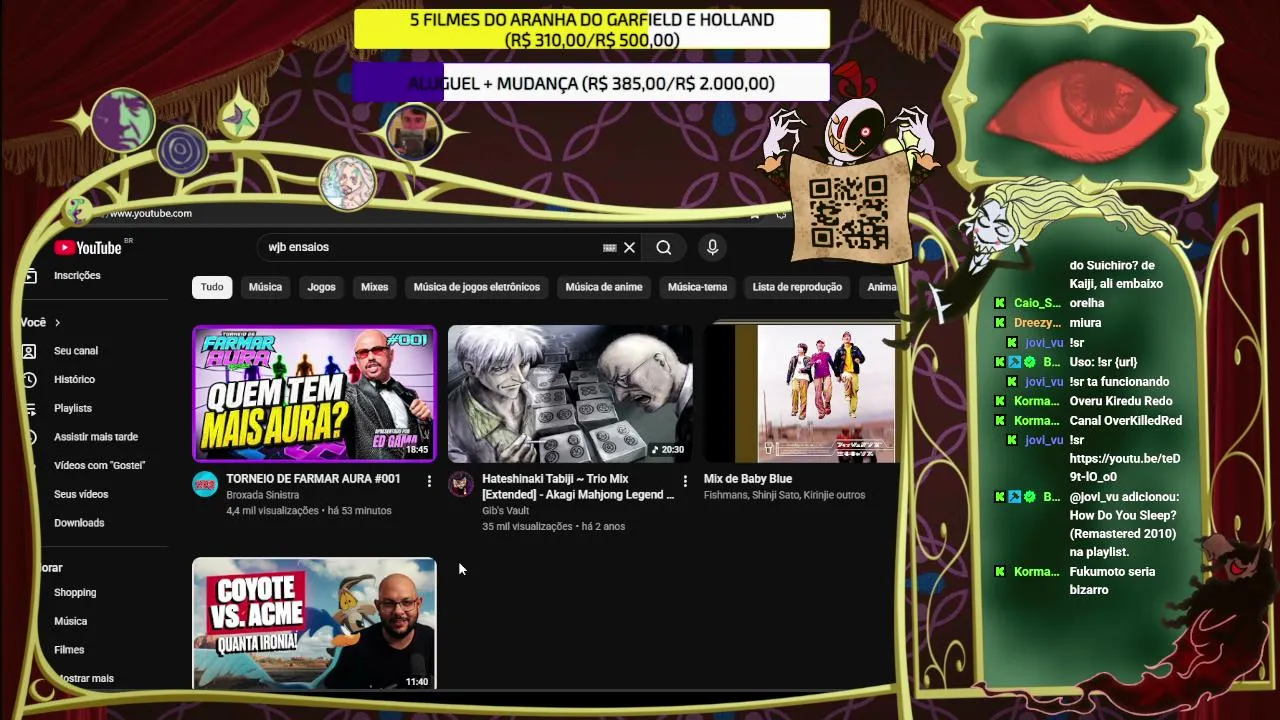Screen dimensions: 1280x720
Task: Open Inscrições in the sidebar
Action: coord(77,276)
